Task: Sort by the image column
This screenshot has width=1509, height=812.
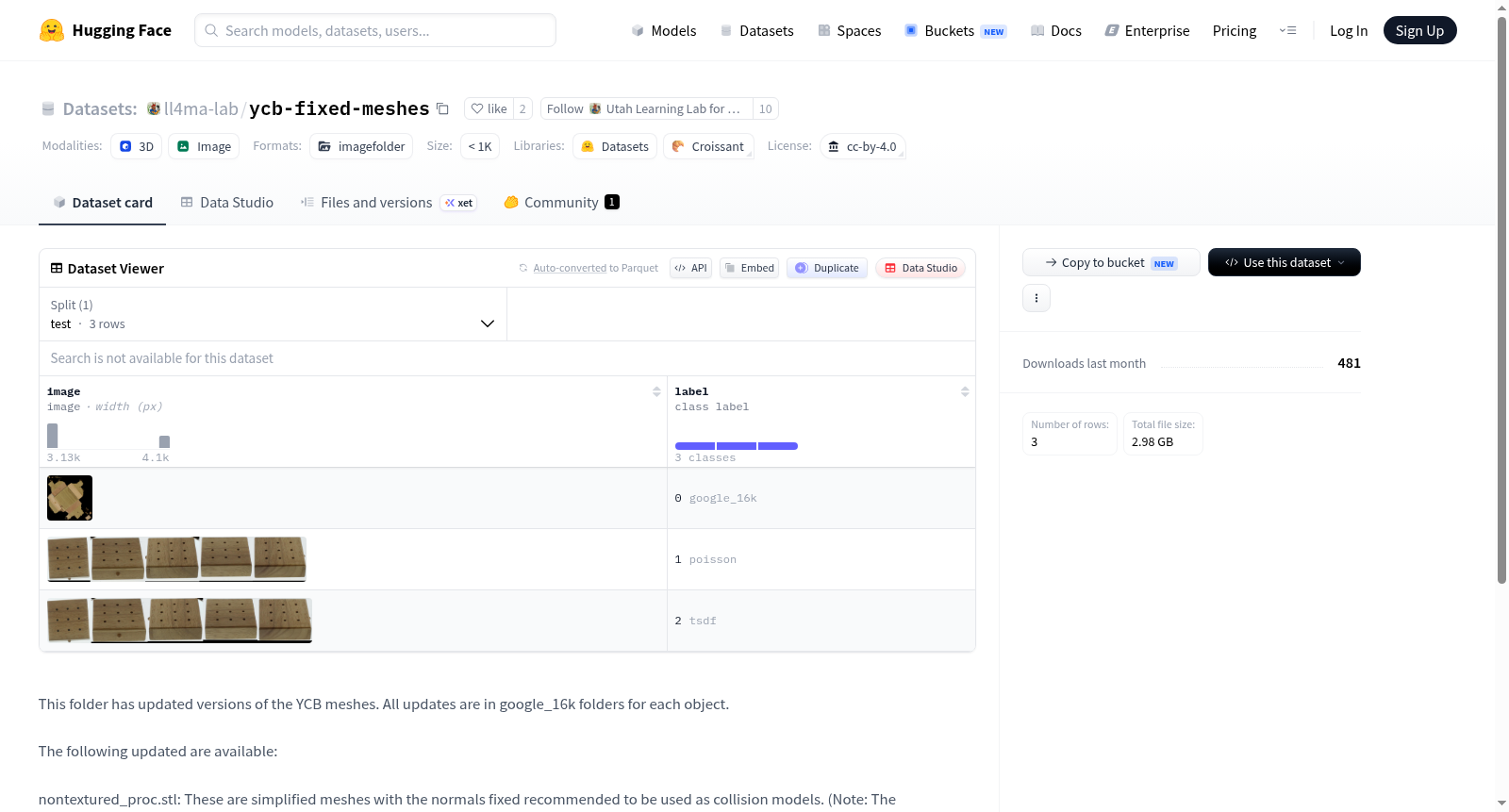Action: point(656,391)
